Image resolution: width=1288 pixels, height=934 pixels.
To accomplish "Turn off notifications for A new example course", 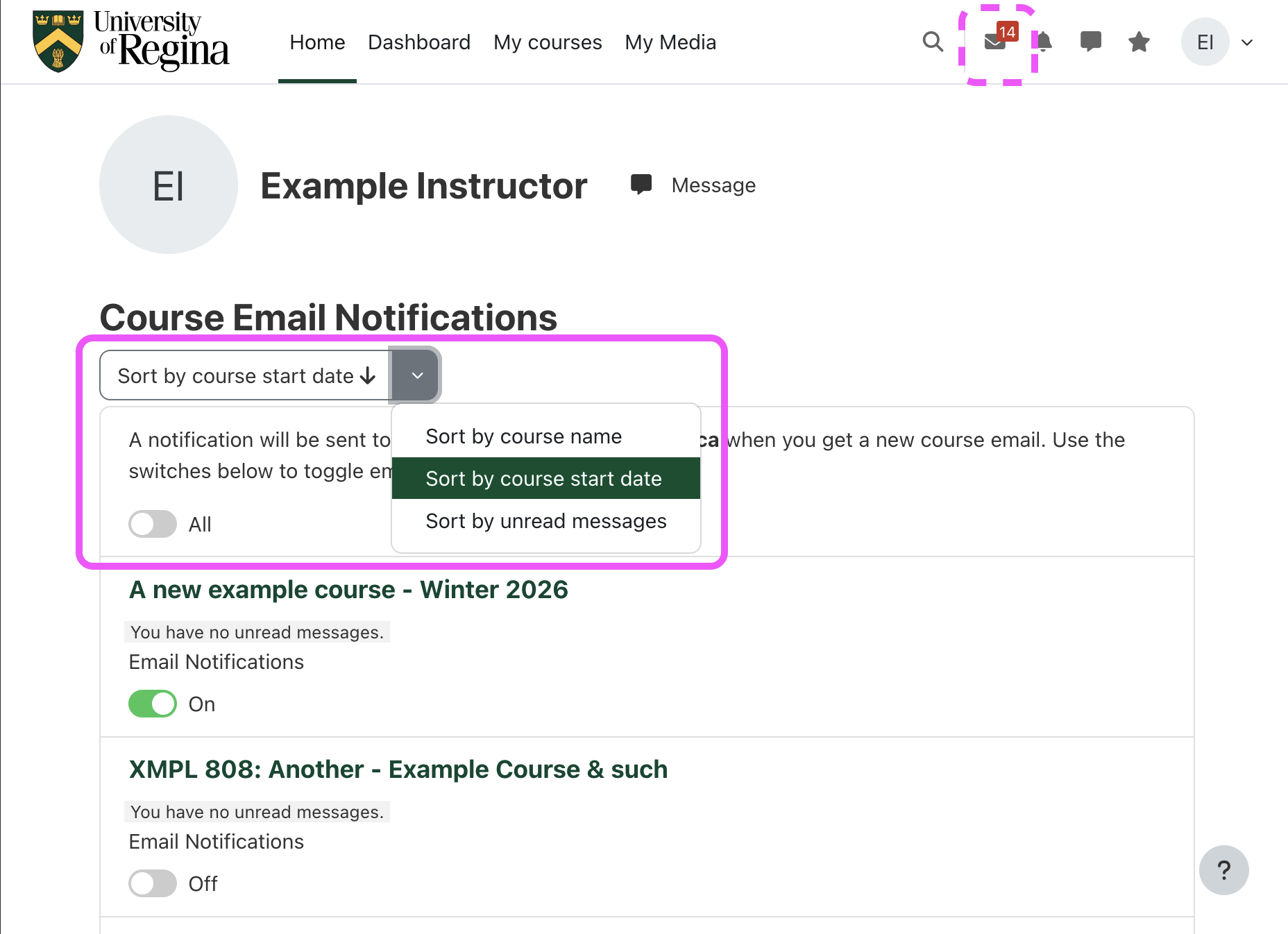I will [x=152, y=704].
